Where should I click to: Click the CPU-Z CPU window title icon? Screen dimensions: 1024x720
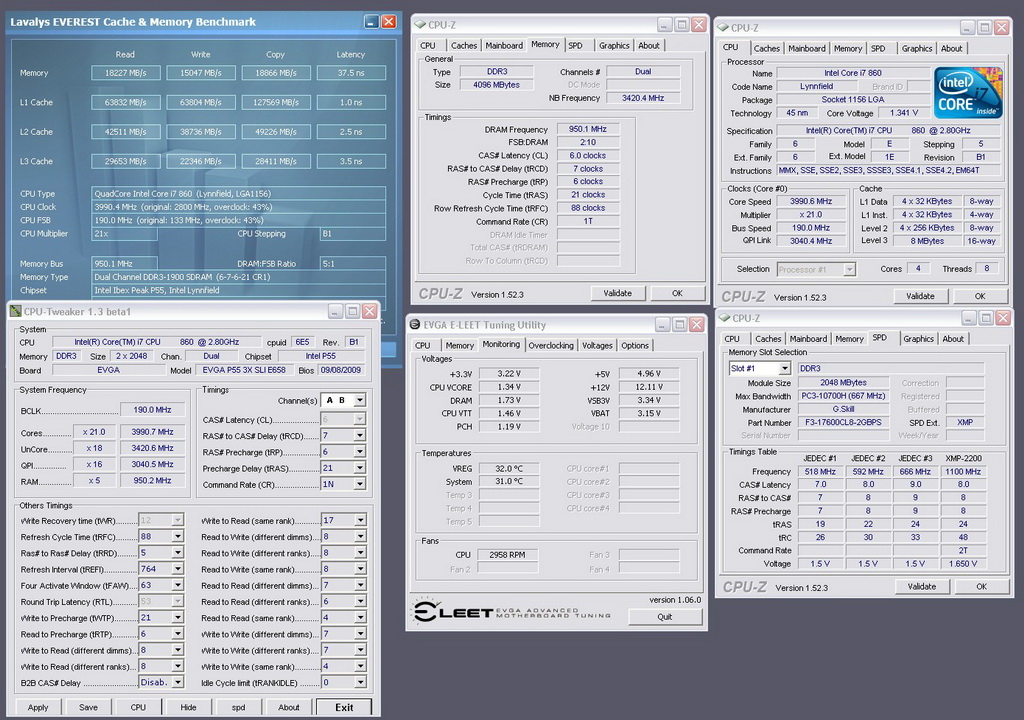(x=723, y=27)
